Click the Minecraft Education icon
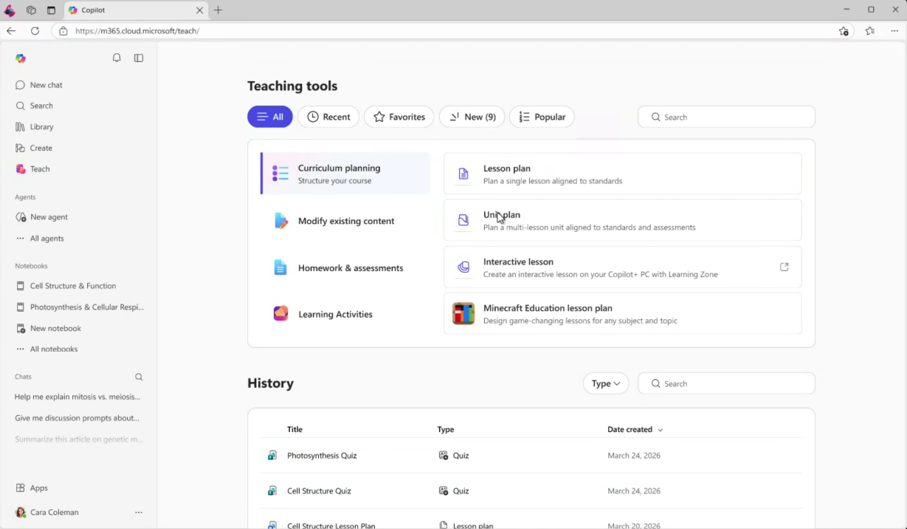This screenshot has width=907, height=529. [x=463, y=314]
